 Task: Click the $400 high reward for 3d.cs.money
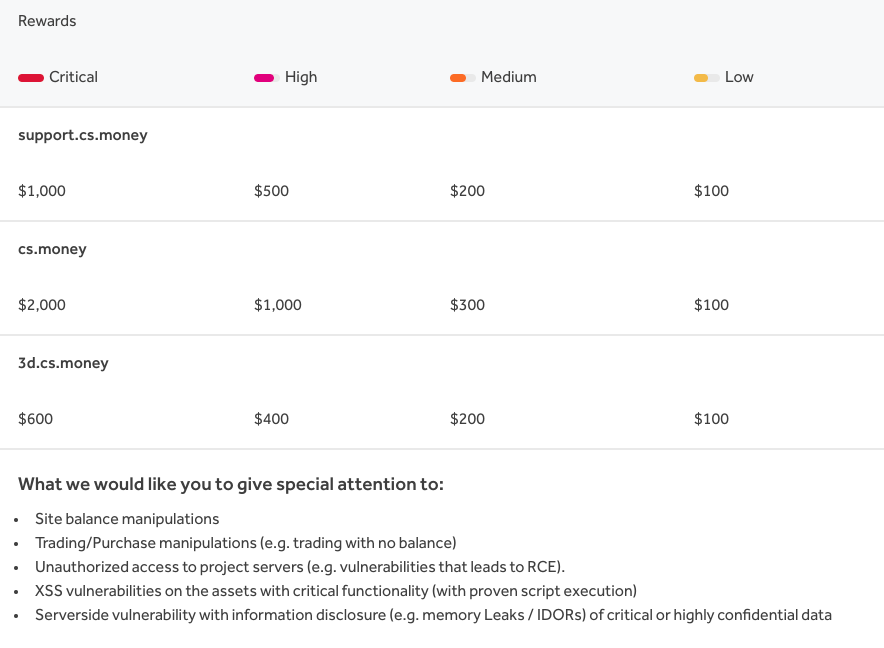[271, 419]
